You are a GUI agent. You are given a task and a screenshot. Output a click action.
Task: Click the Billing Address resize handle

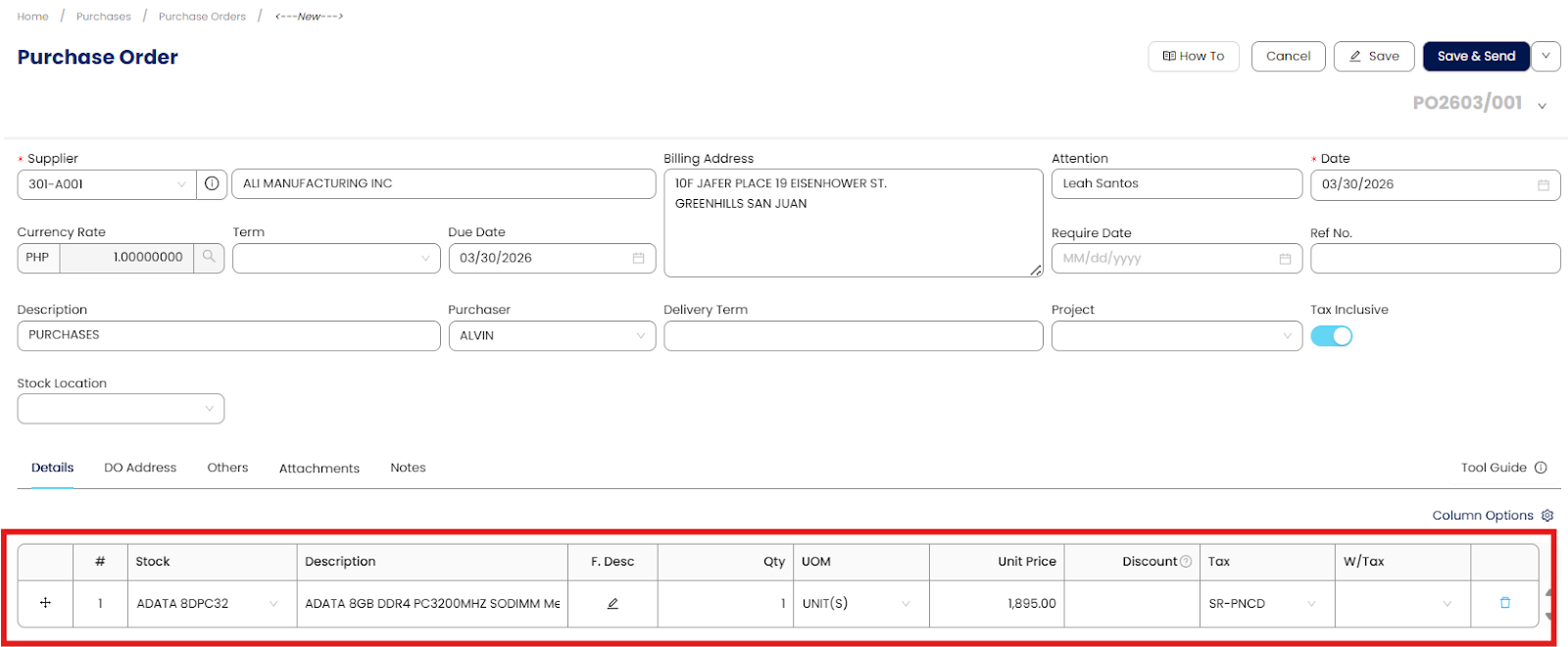[1036, 271]
